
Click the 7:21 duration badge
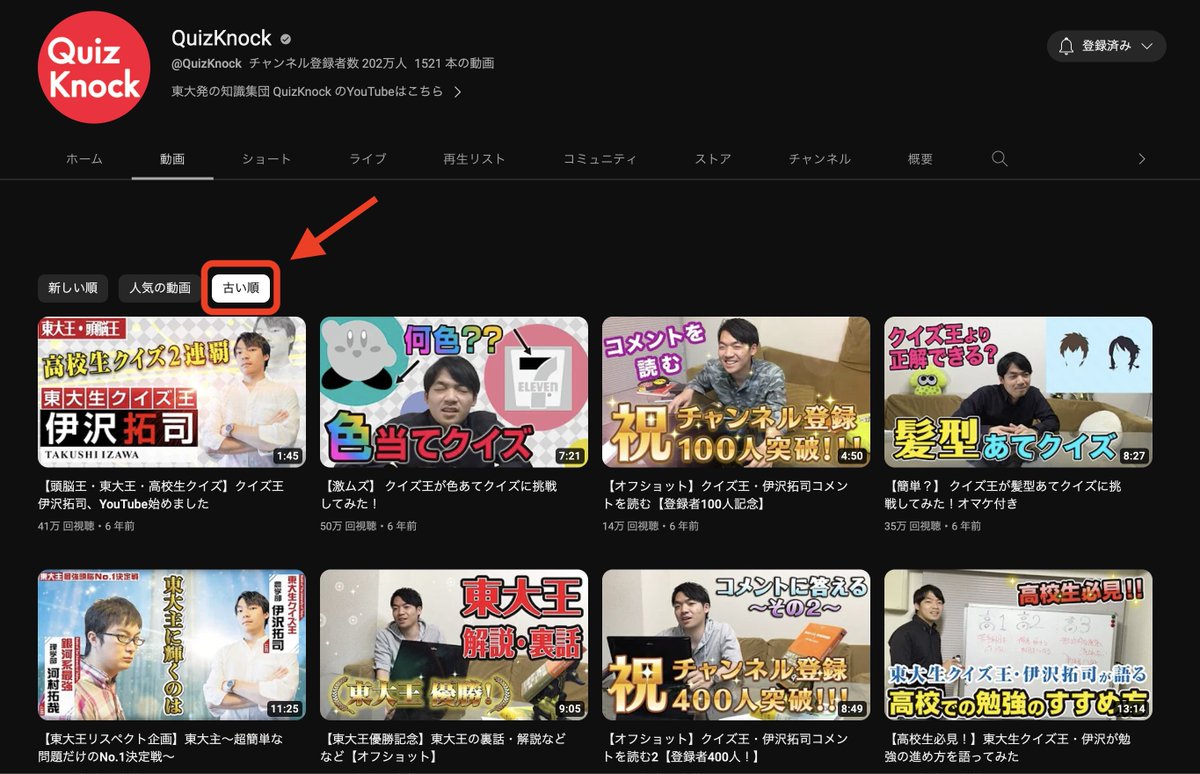point(569,456)
